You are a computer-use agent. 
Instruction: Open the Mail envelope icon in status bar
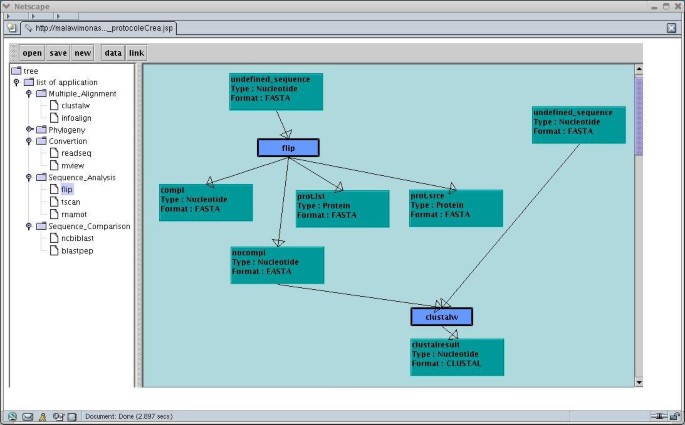(x=28, y=416)
